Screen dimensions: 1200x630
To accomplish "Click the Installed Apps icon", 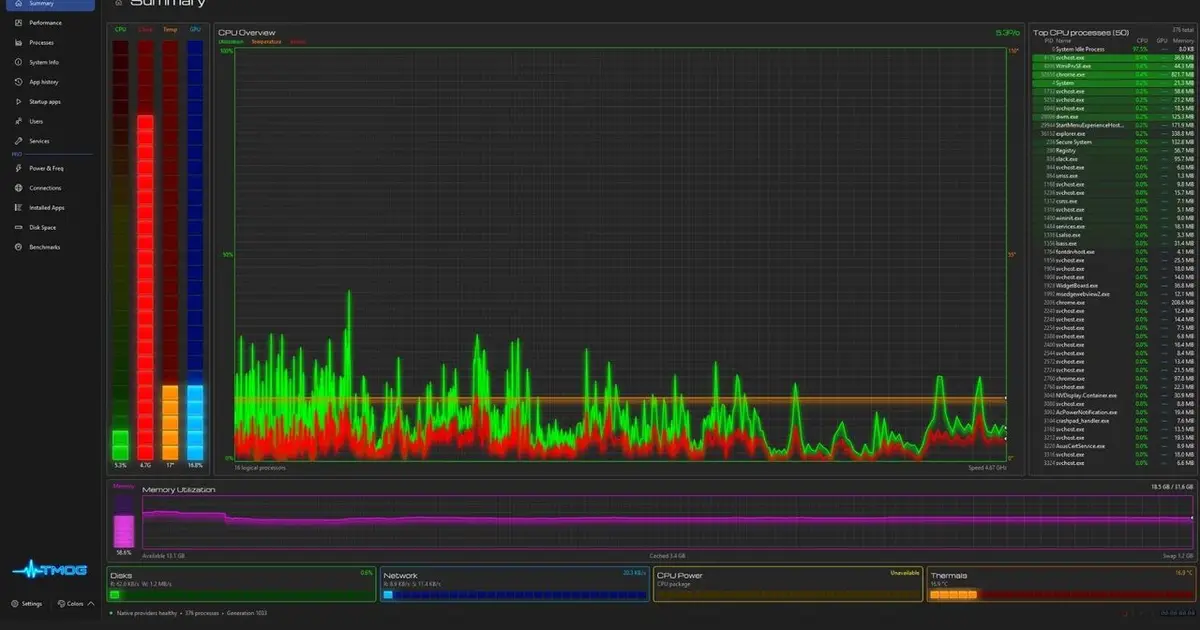I will click(x=19, y=207).
